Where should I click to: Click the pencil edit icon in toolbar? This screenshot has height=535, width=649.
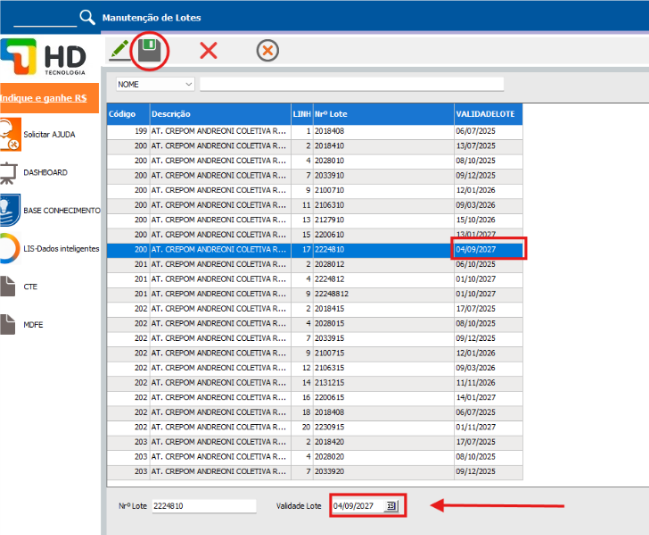(x=119, y=49)
